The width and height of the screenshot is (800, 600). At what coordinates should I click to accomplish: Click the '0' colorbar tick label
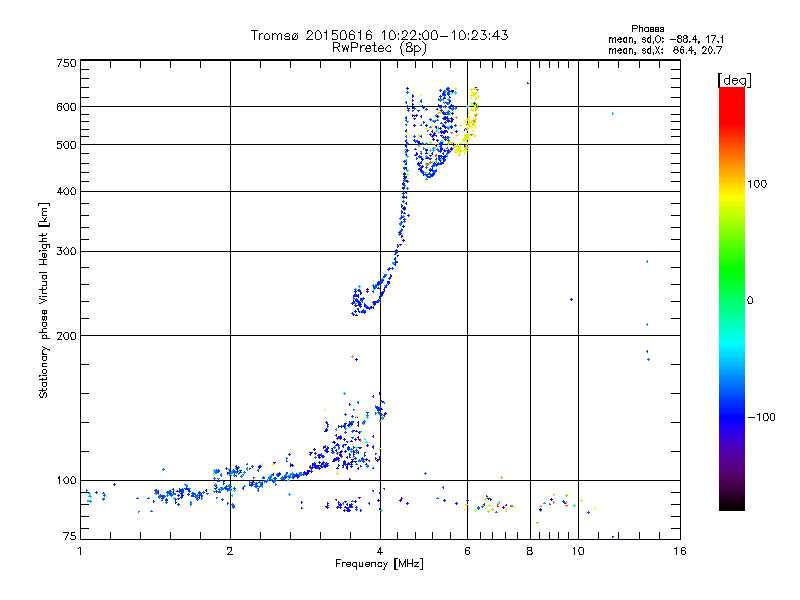(x=749, y=301)
